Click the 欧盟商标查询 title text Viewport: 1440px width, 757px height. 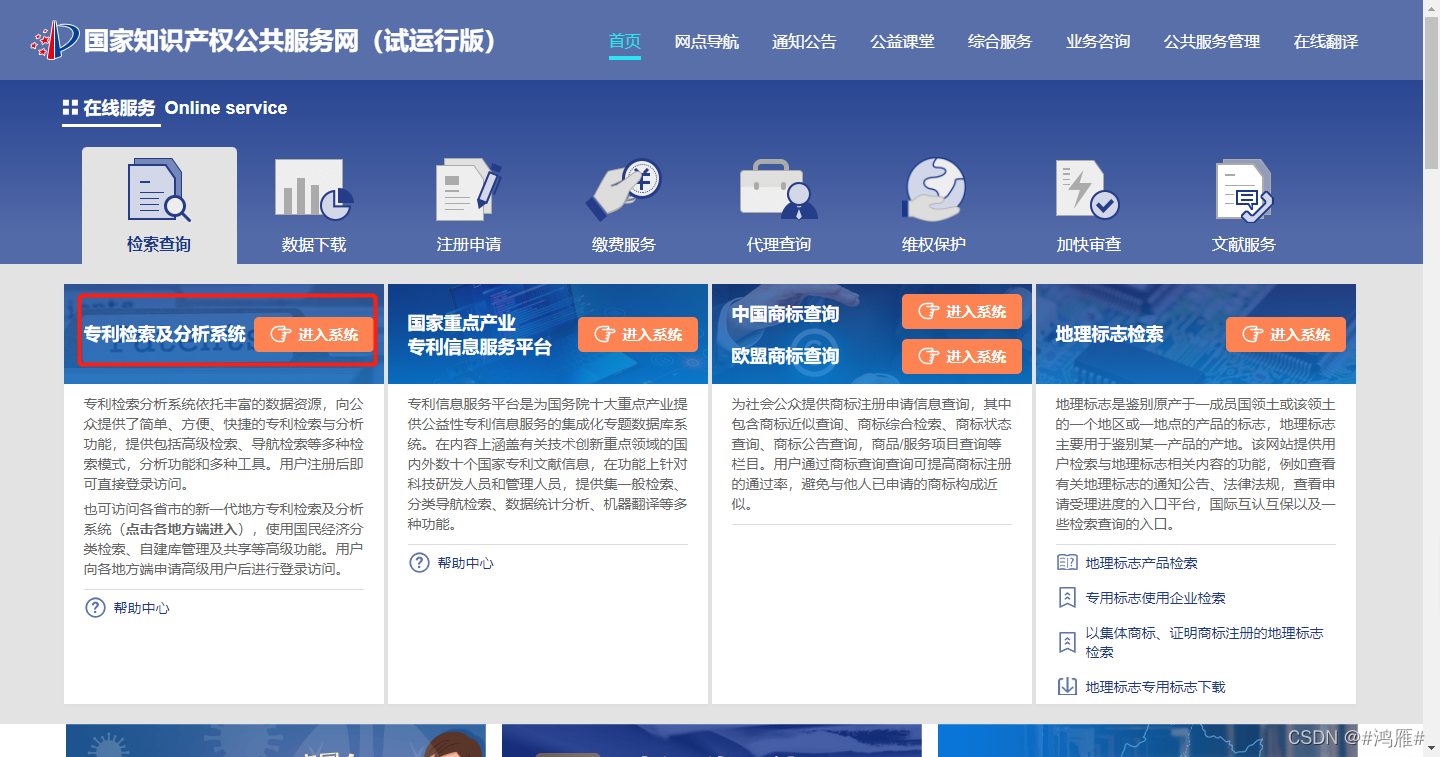(x=785, y=356)
